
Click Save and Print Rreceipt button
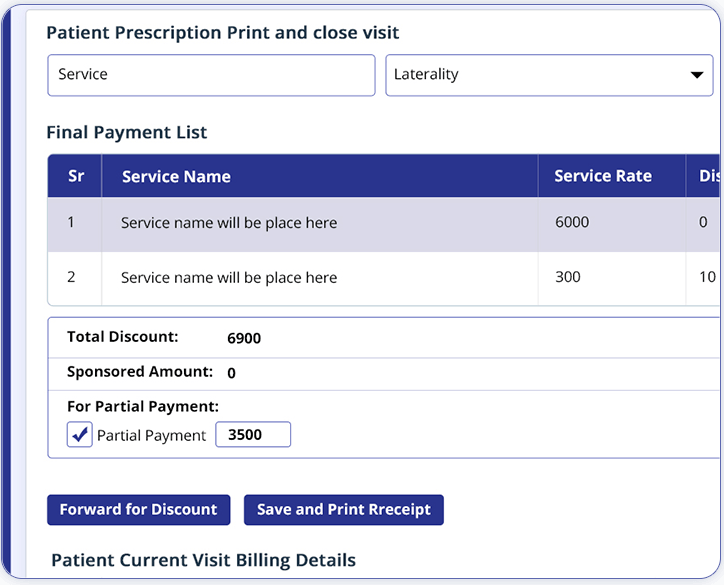click(x=343, y=510)
